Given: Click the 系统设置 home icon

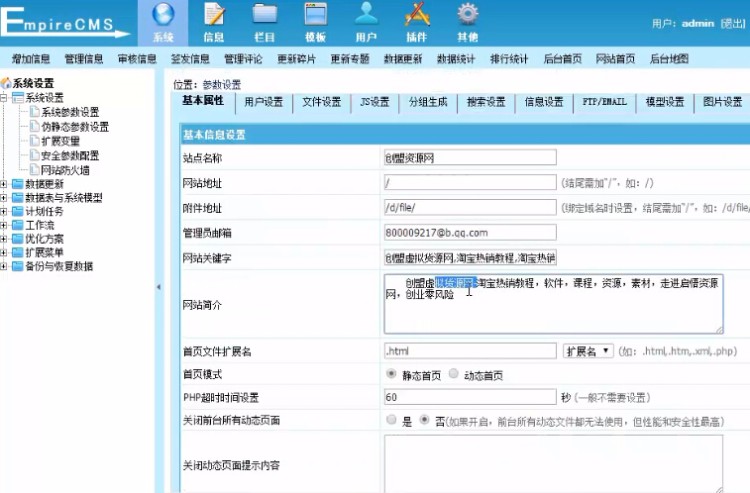Looking at the screenshot, I should tap(6, 83).
